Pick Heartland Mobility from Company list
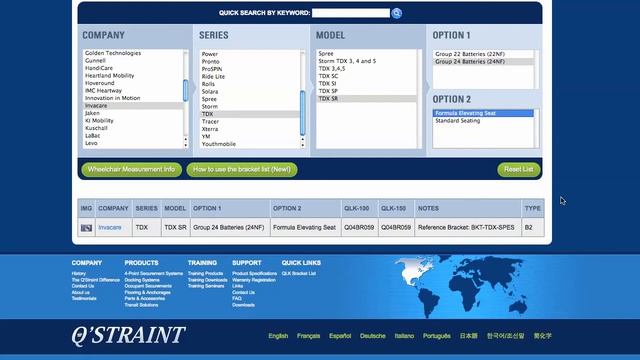Screen dimensions: 640x360 point(109,76)
